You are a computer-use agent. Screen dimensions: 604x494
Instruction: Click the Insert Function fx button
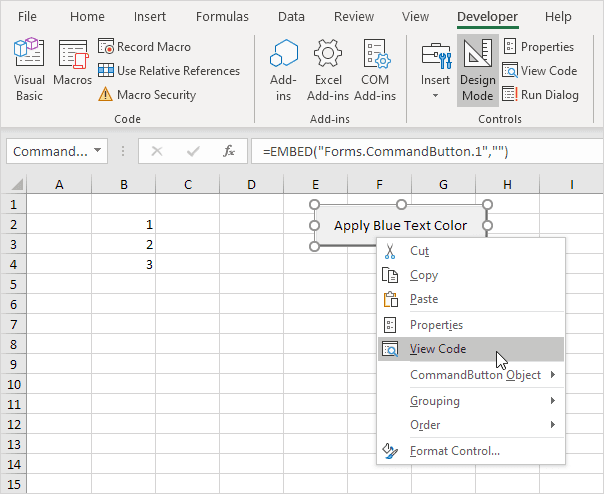point(229,151)
